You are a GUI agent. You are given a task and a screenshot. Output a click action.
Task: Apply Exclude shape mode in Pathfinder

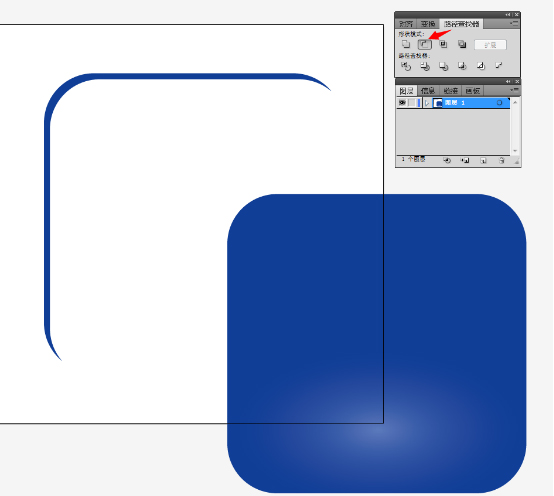462,44
